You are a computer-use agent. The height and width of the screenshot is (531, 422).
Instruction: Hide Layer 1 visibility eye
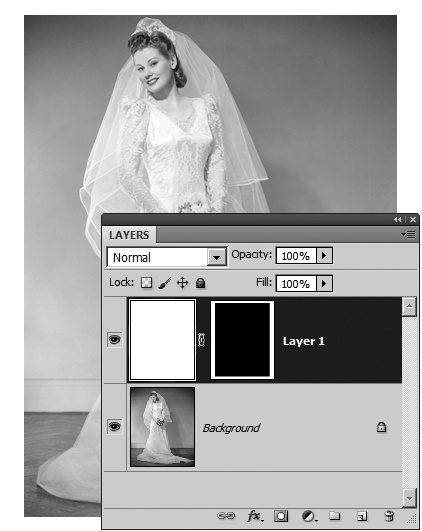point(114,339)
